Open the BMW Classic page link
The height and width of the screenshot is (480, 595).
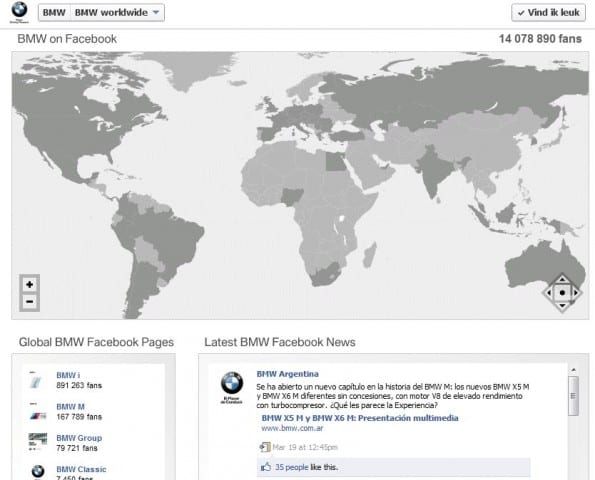(x=81, y=469)
